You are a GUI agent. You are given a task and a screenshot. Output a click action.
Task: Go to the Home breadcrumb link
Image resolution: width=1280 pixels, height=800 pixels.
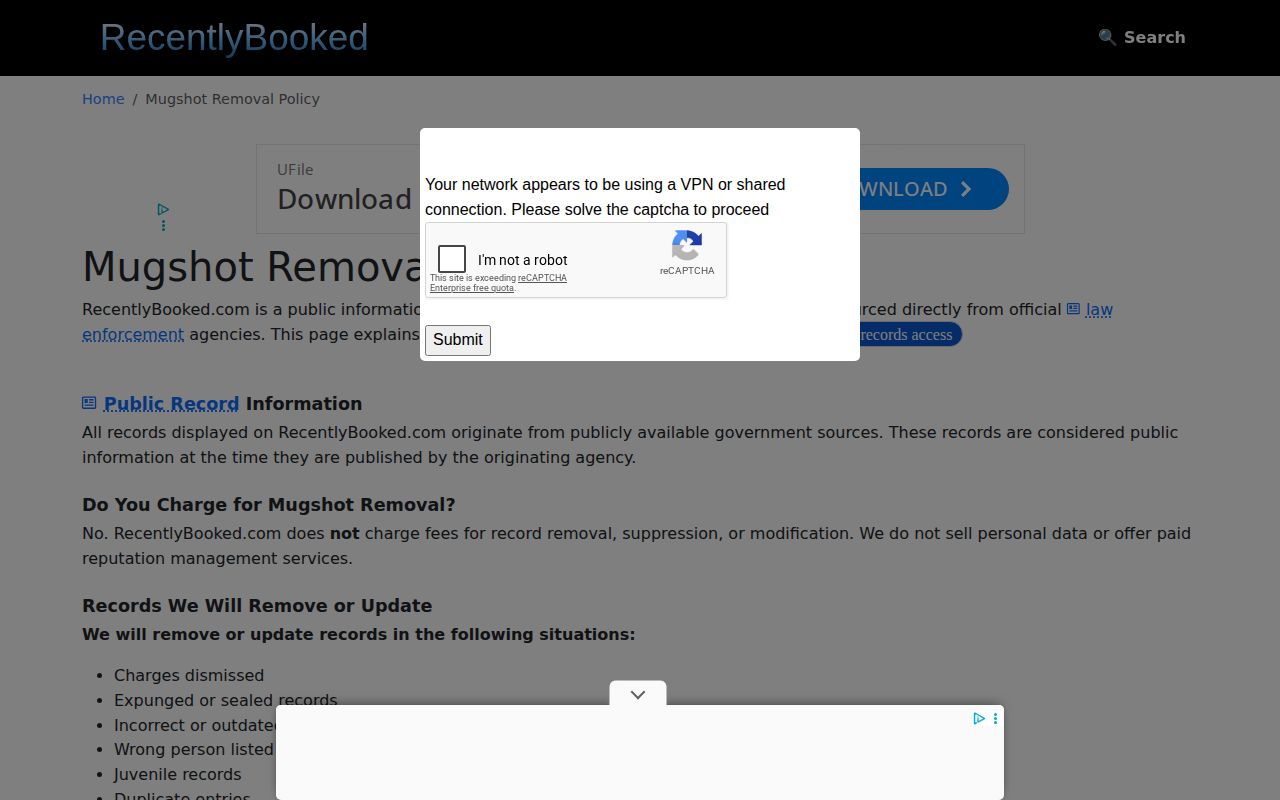103,99
